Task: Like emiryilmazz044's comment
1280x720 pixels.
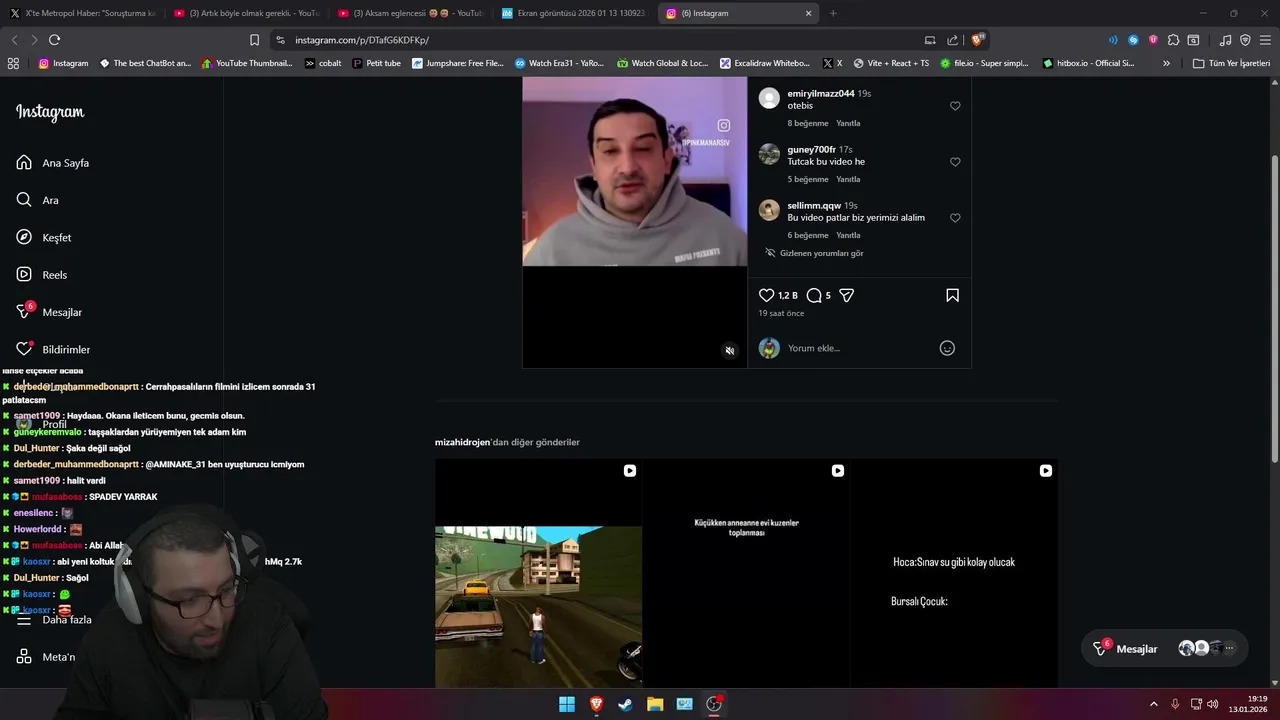Action: (955, 106)
